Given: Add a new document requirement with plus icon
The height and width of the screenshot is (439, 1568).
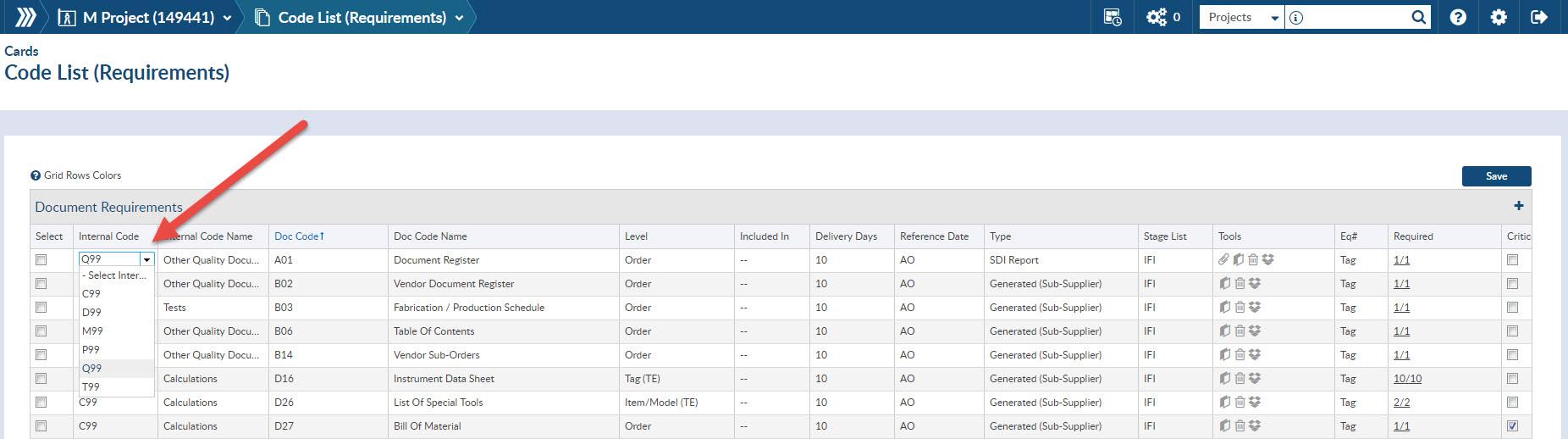Looking at the screenshot, I should tap(1519, 206).
